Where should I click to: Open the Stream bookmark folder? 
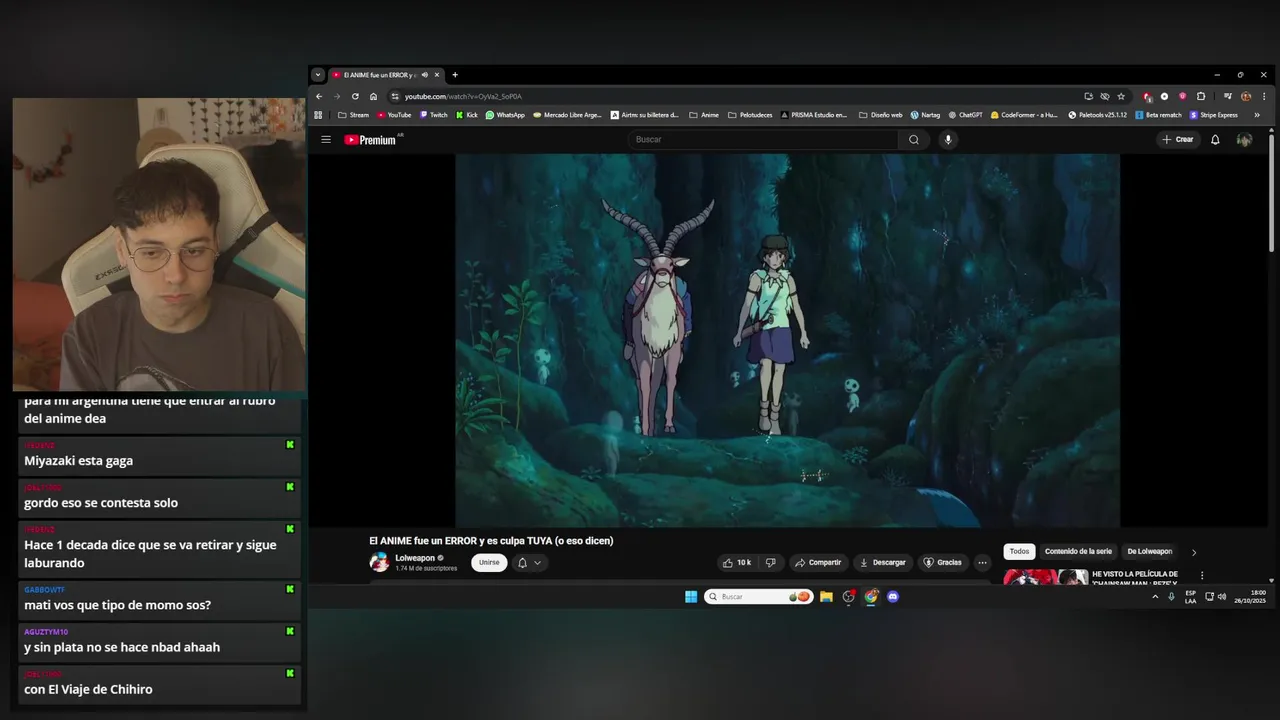point(353,115)
